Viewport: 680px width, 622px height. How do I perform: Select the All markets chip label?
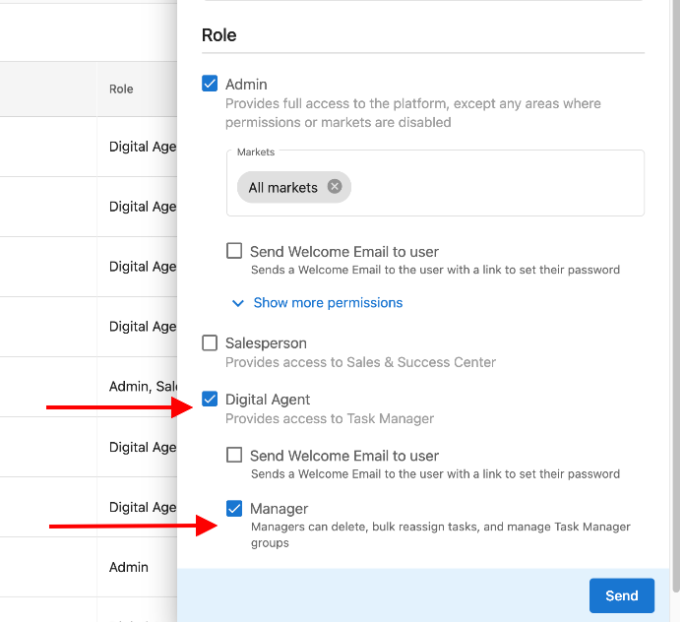point(283,187)
